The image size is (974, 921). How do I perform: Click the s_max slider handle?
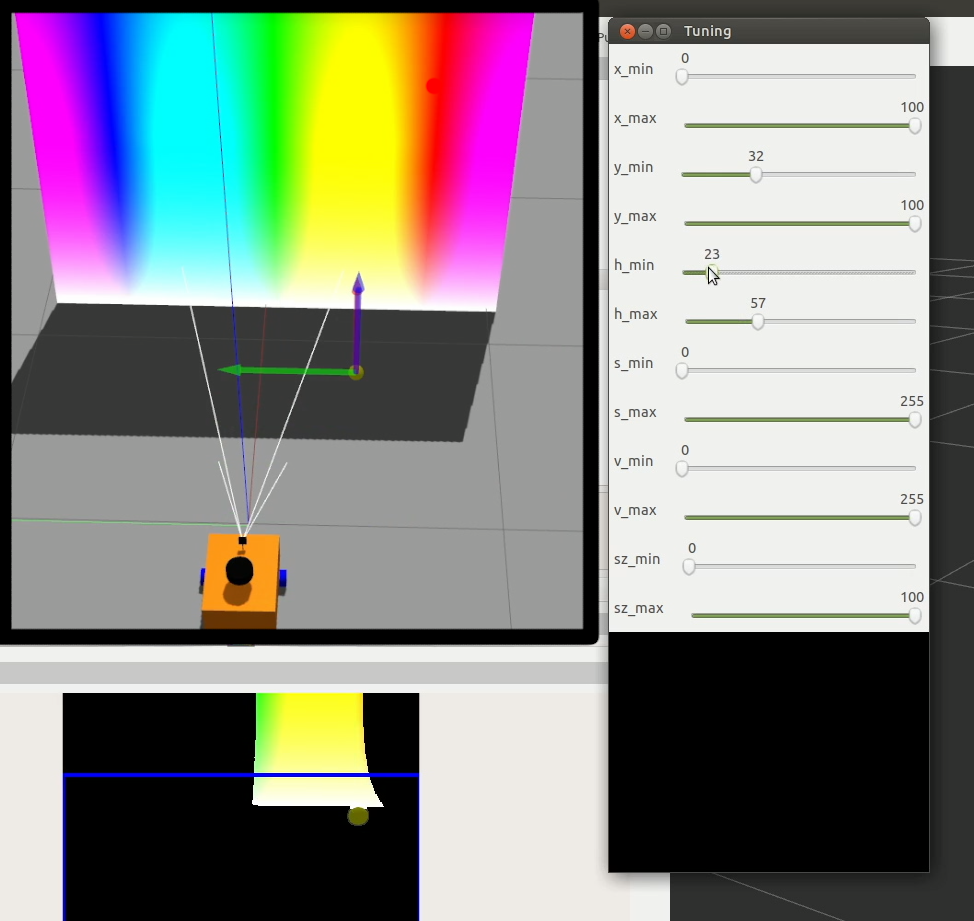tap(914, 419)
